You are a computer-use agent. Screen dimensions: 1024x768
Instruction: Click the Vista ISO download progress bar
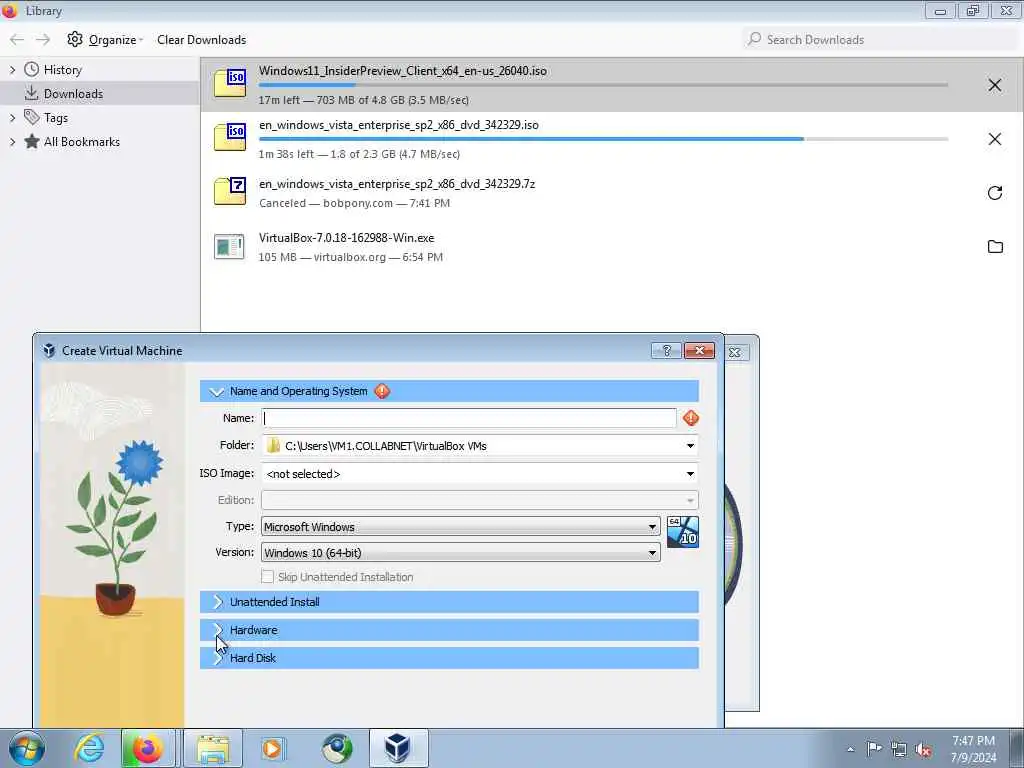click(603, 139)
